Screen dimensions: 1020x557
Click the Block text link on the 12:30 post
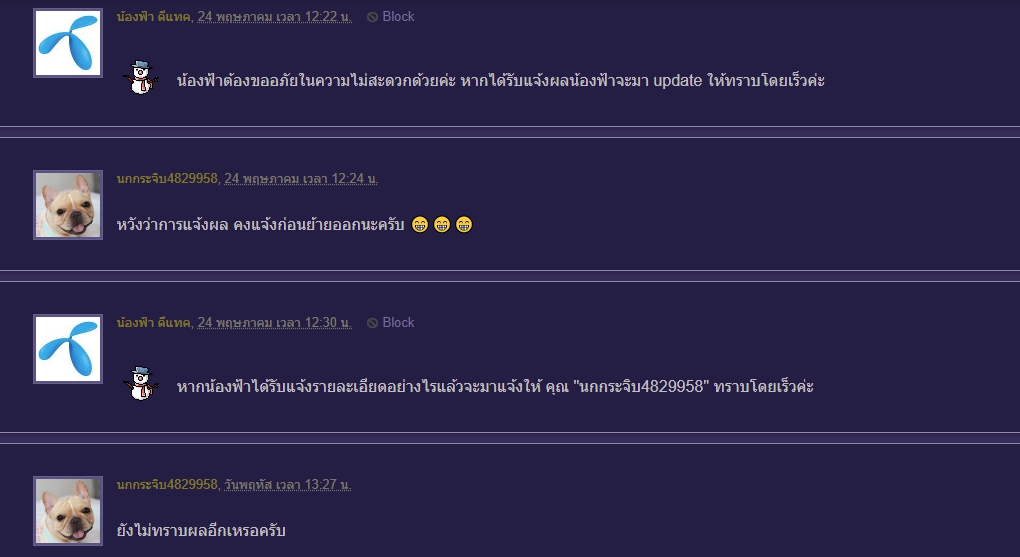(x=398, y=323)
